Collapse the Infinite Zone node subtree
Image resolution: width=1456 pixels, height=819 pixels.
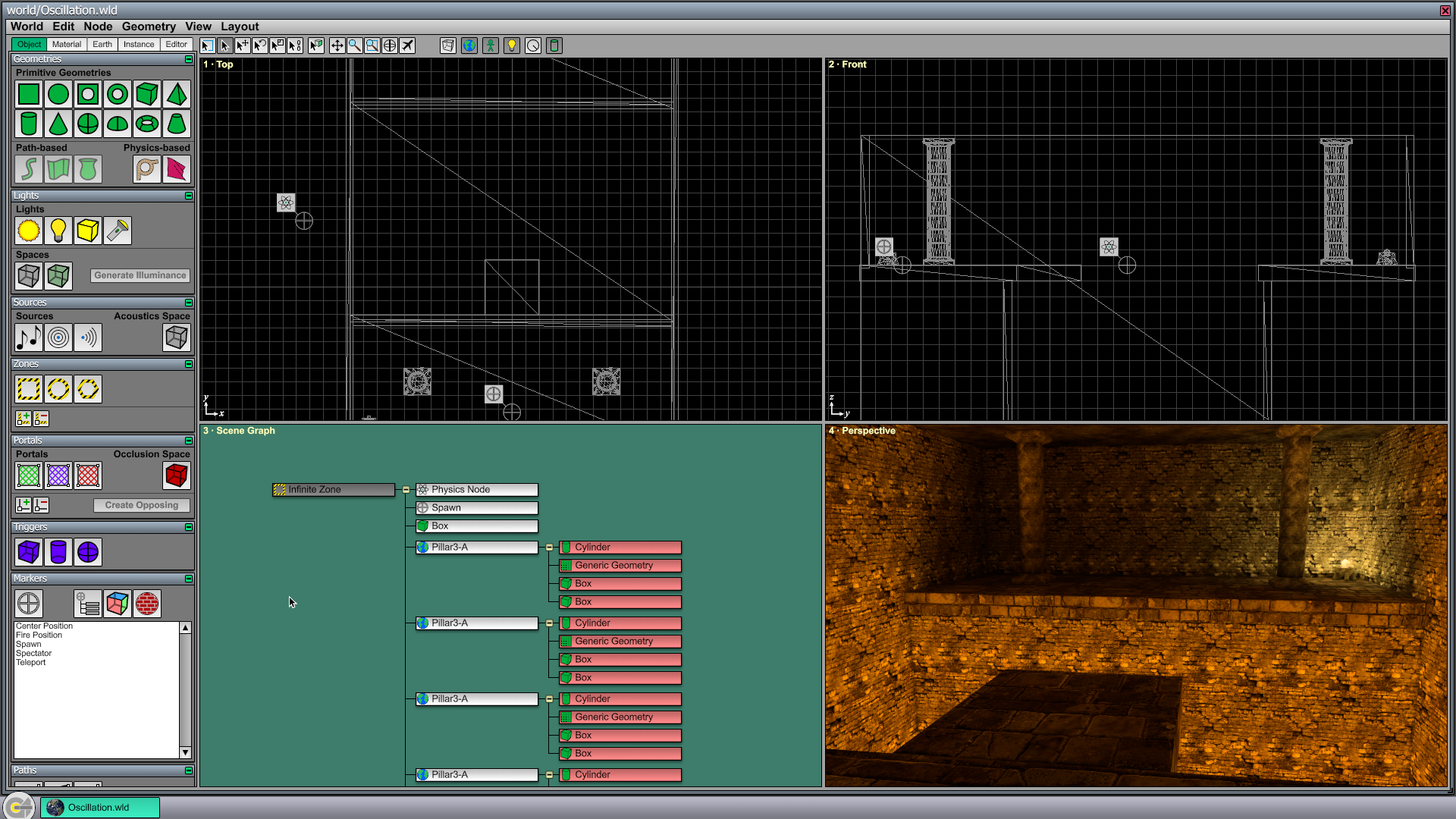click(x=406, y=490)
